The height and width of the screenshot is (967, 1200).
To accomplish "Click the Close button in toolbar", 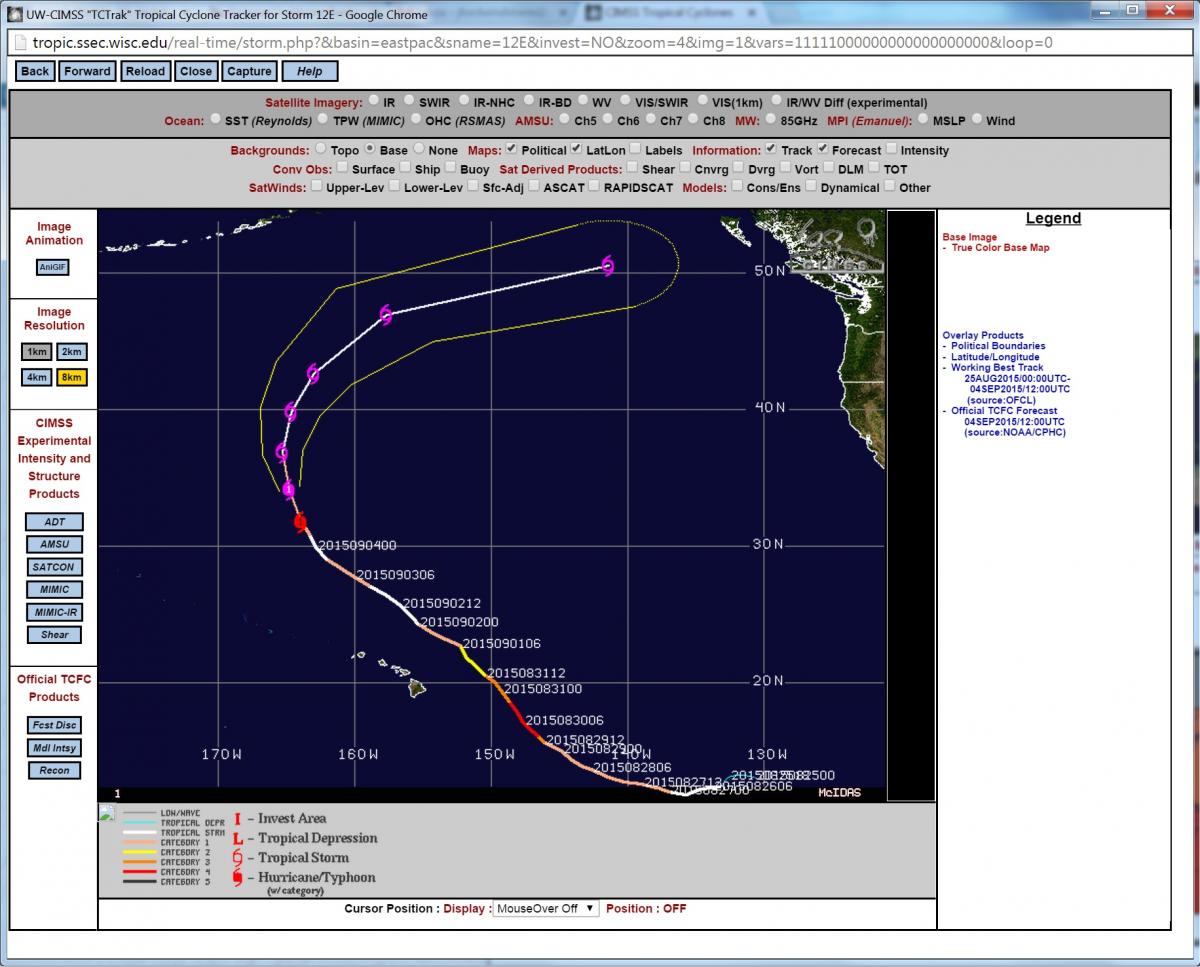I will (196, 71).
